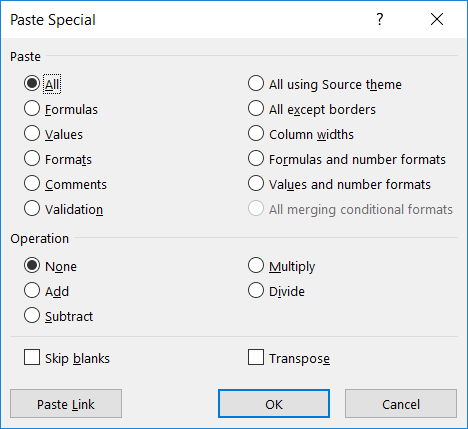This screenshot has width=468, height=429.
Task: Confirm with the OK button
Action: [274, 404]
